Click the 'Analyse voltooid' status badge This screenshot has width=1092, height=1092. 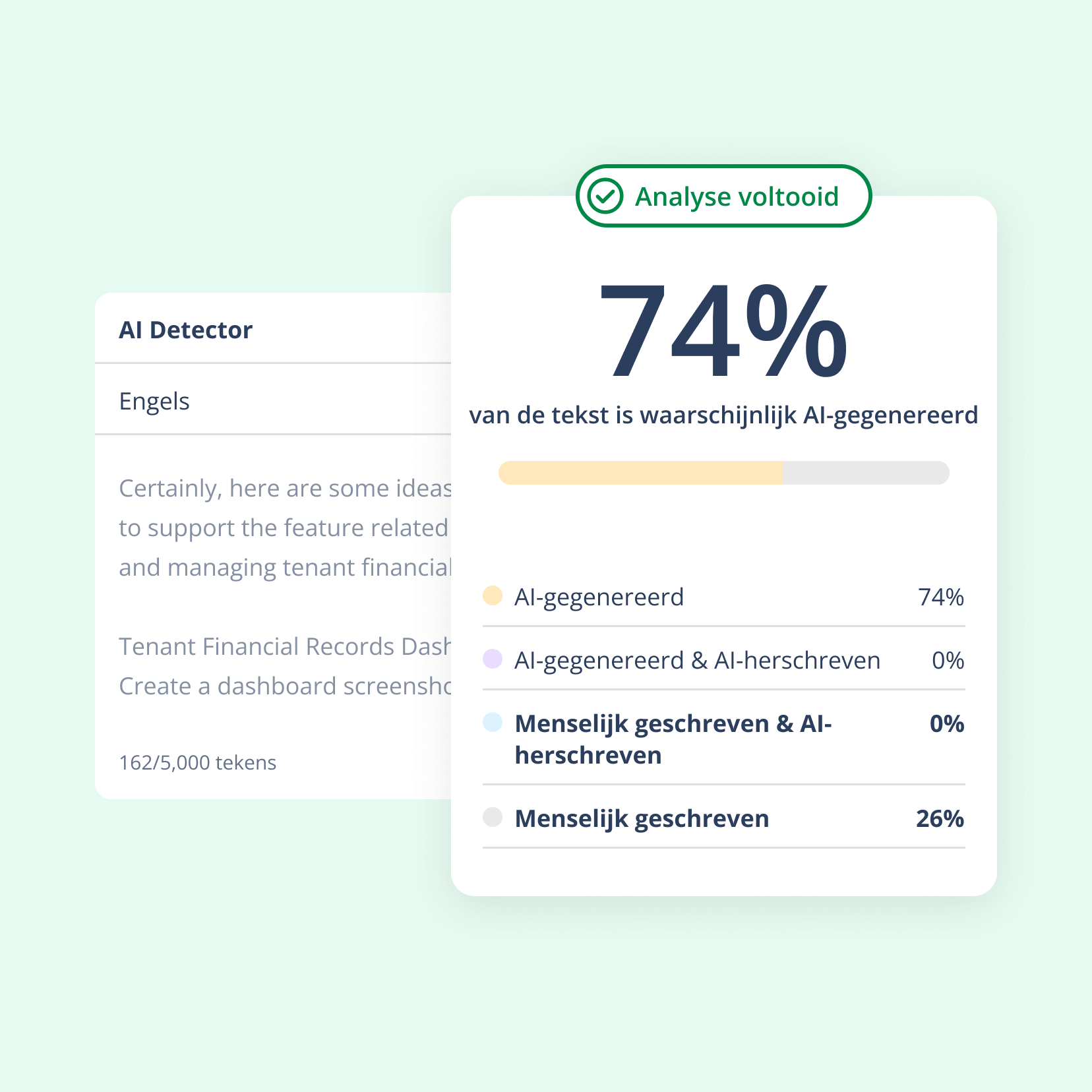pos(723,197)
